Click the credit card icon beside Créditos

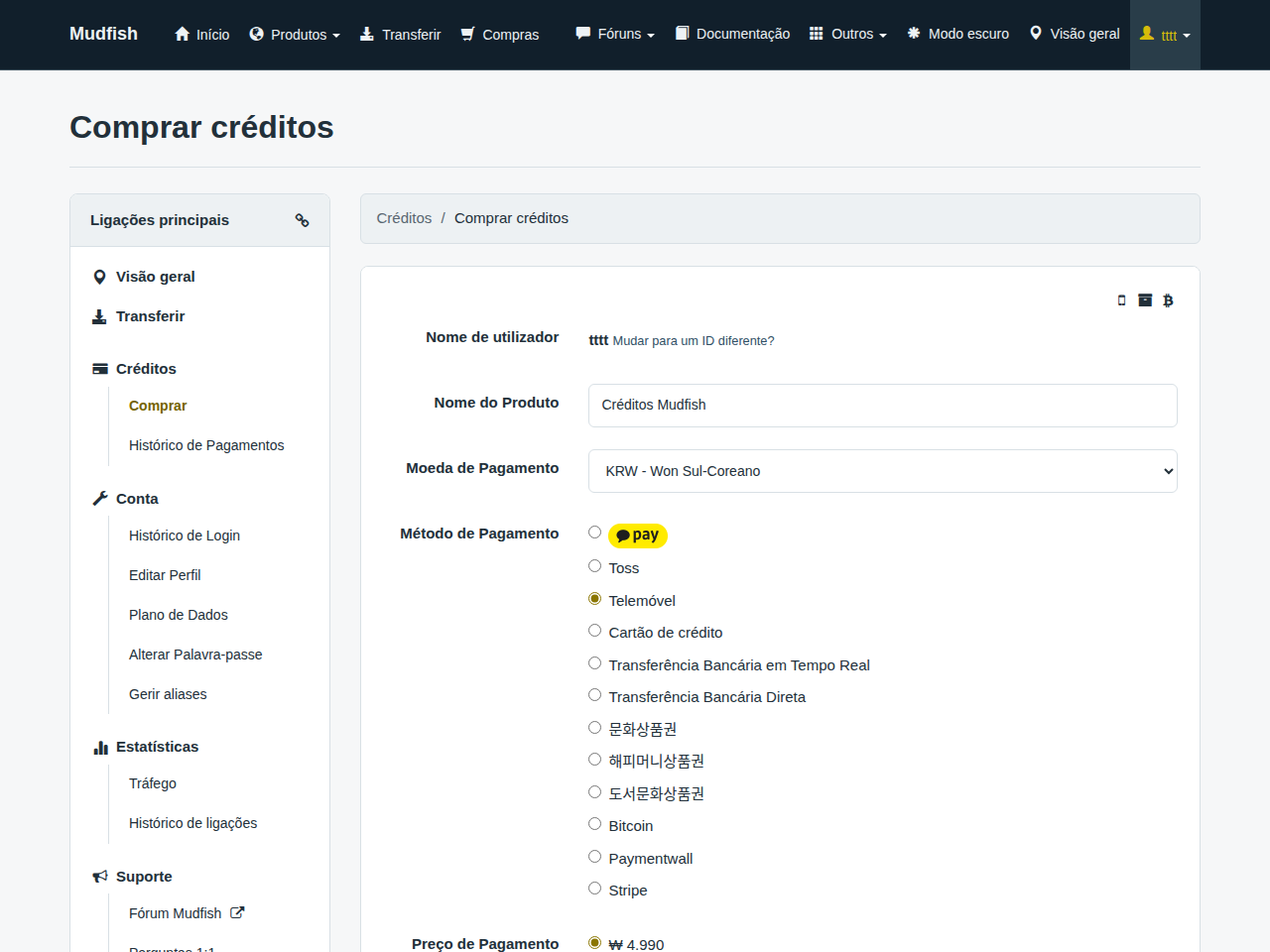pos(100,369)
